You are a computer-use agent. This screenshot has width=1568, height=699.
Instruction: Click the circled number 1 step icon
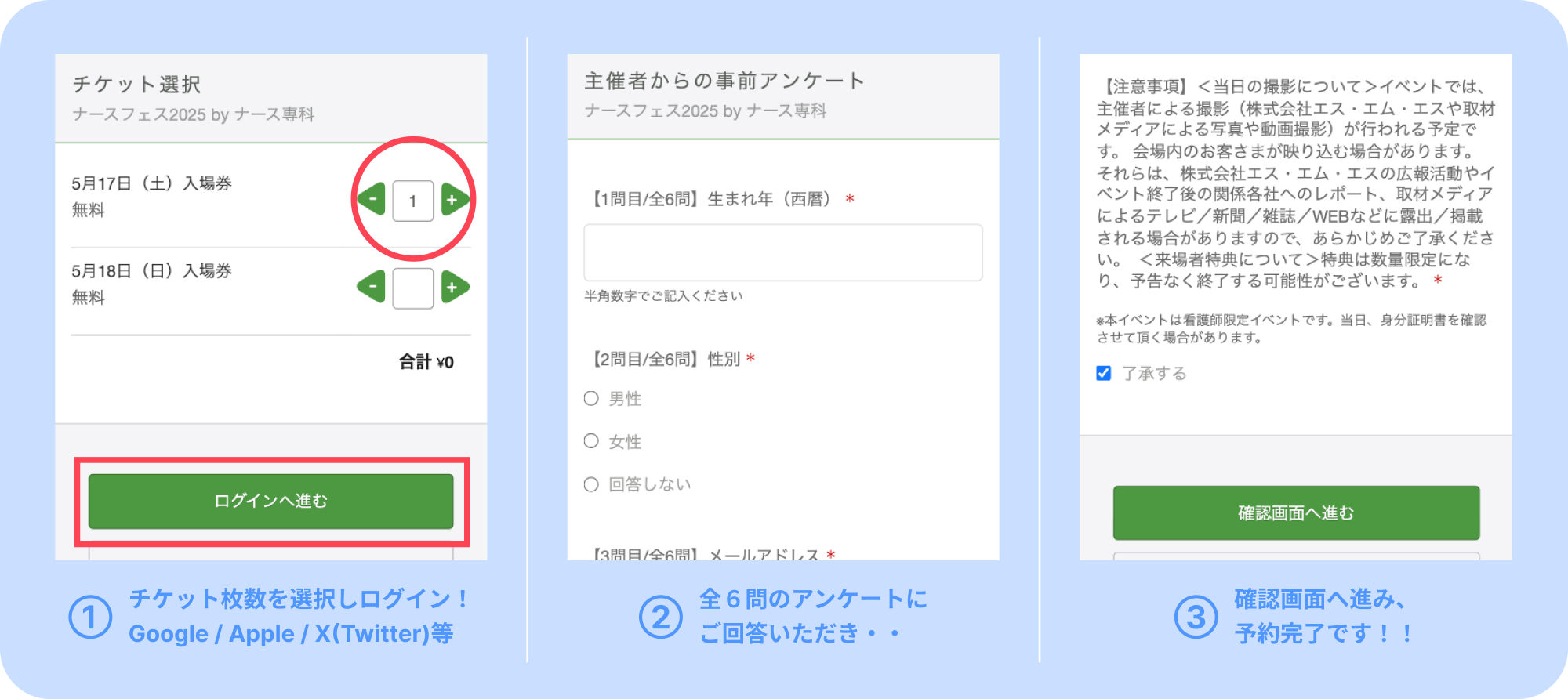tap(91, 617)
